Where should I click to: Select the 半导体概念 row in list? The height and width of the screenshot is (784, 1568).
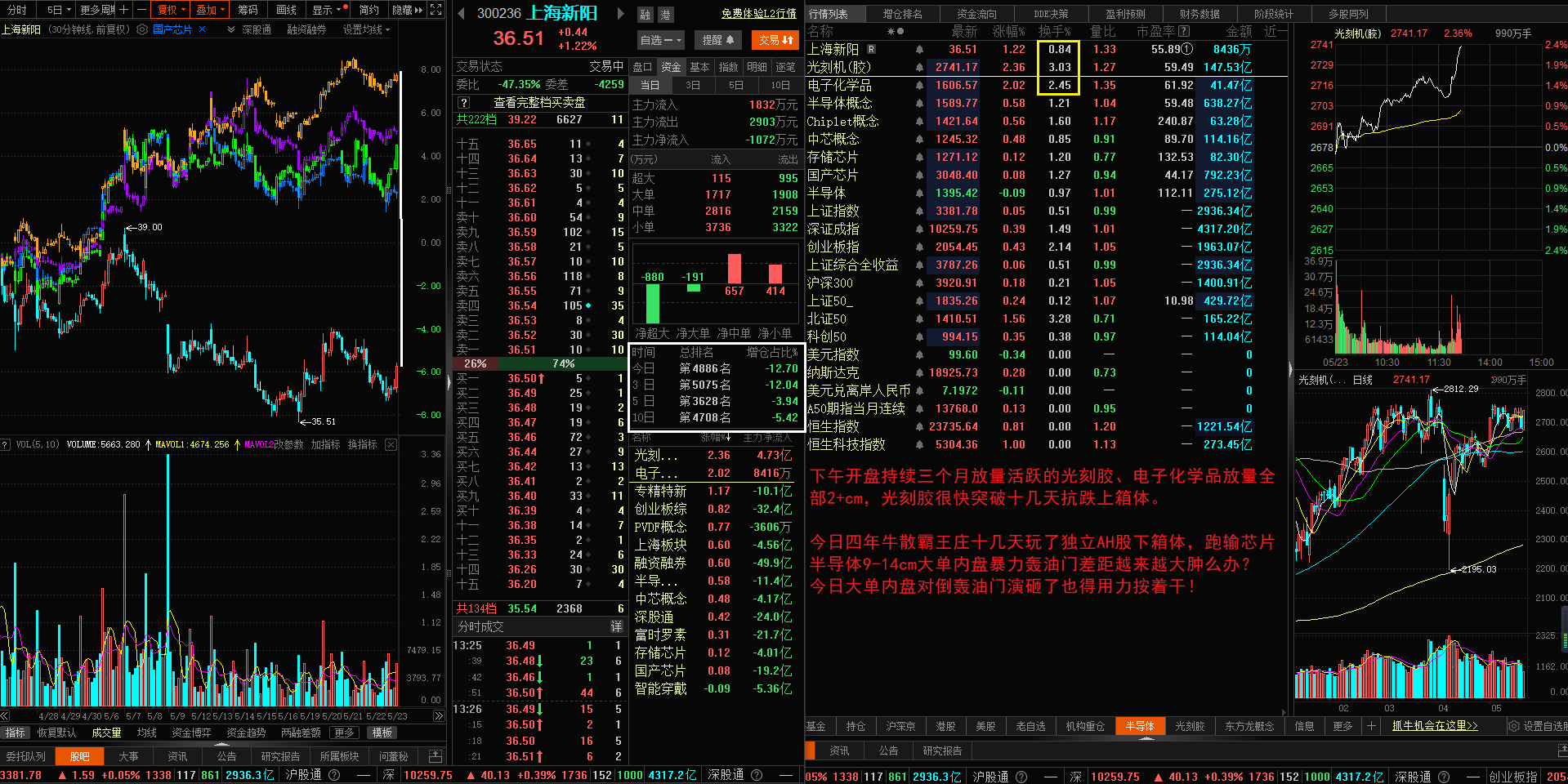[1046, 103]
